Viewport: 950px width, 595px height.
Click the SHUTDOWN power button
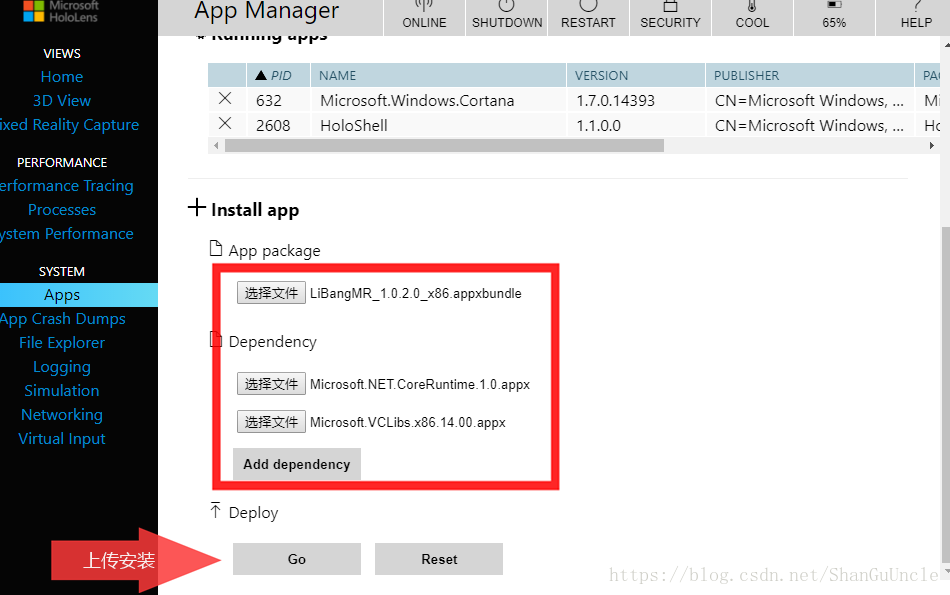click(507, 17)
